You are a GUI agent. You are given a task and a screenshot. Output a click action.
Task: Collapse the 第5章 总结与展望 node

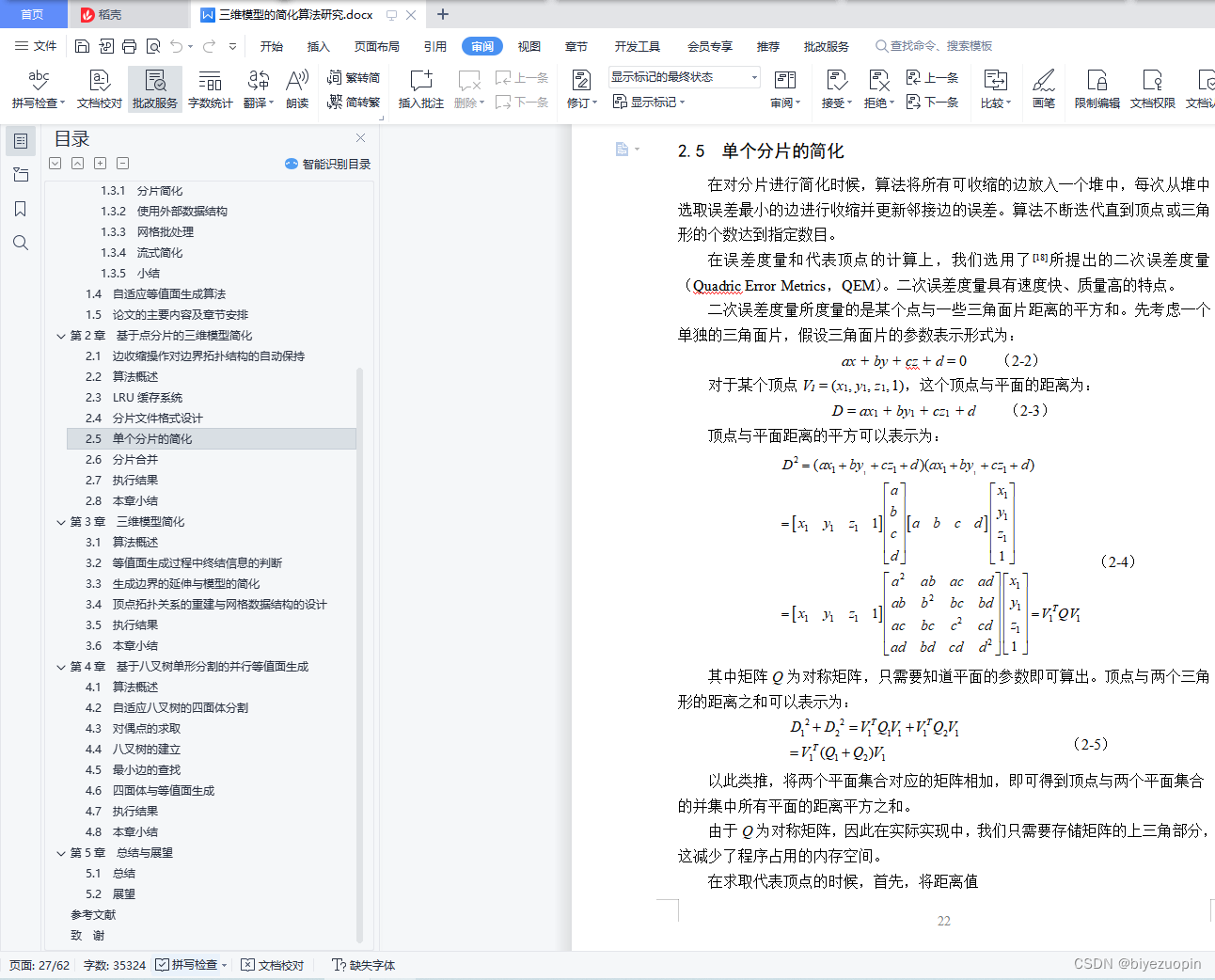pos(60,853)
